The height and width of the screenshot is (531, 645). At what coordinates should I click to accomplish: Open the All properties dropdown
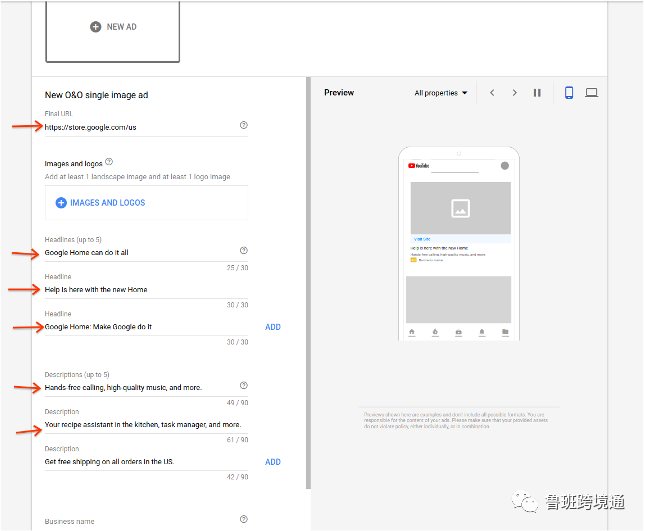point(441,93)
